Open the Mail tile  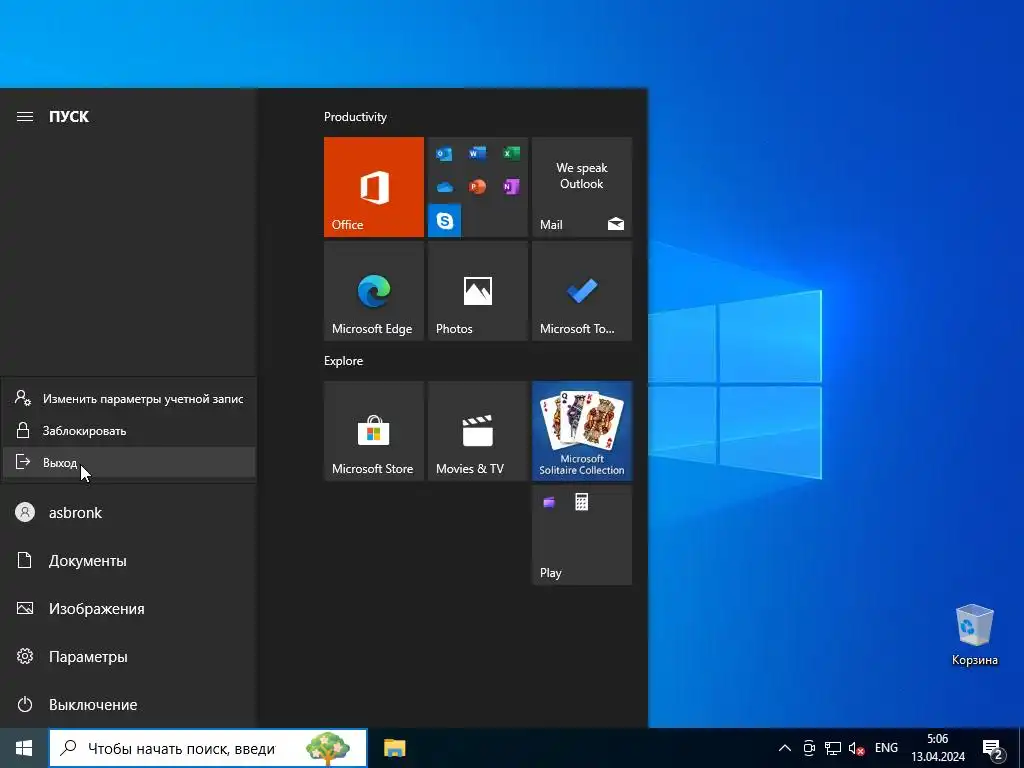click(582, 187)
